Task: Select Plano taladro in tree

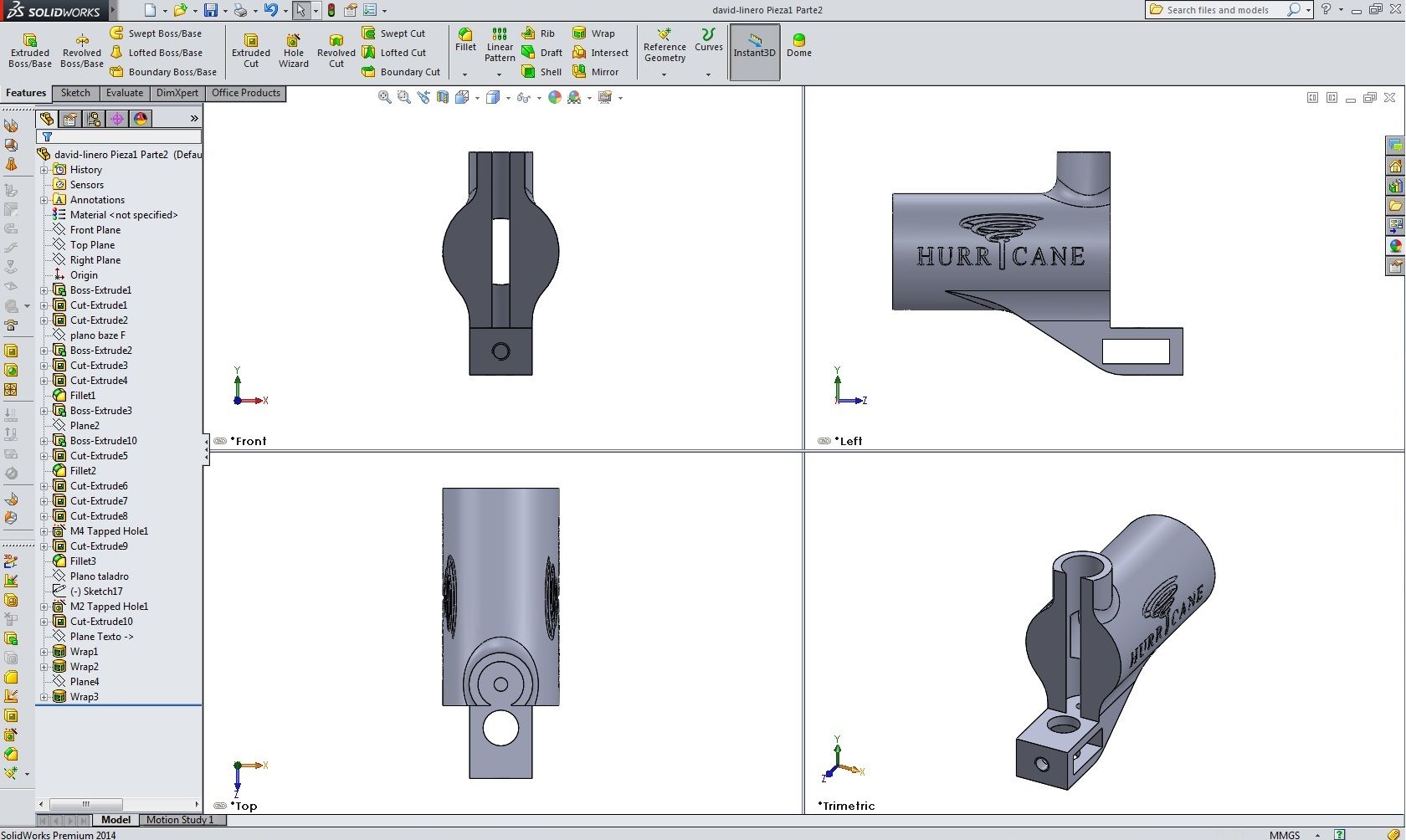Action: [x=99, y=576]
